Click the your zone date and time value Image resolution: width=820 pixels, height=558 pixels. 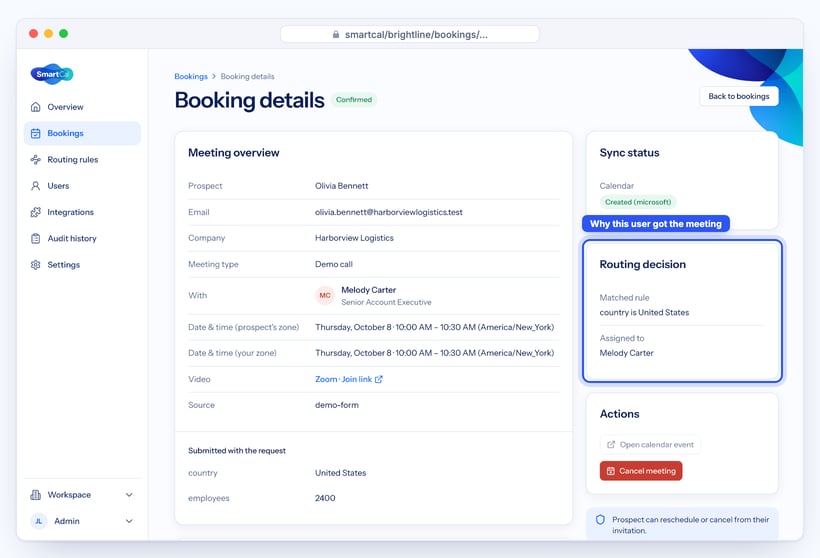pyautogui.click(x=434, y=353)
